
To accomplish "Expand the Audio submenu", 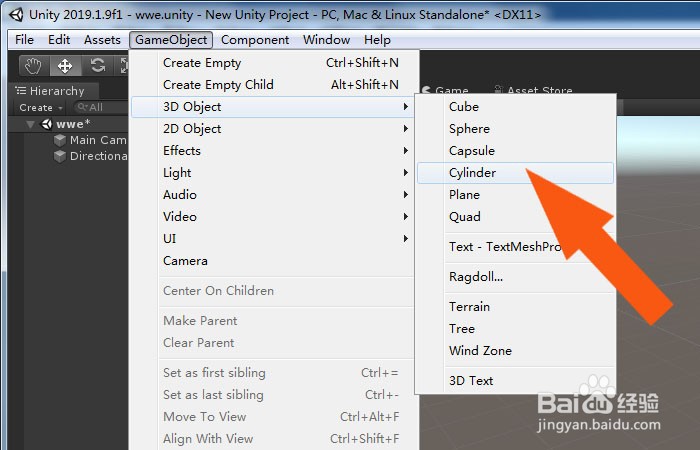I will click(x=275, y=195).
